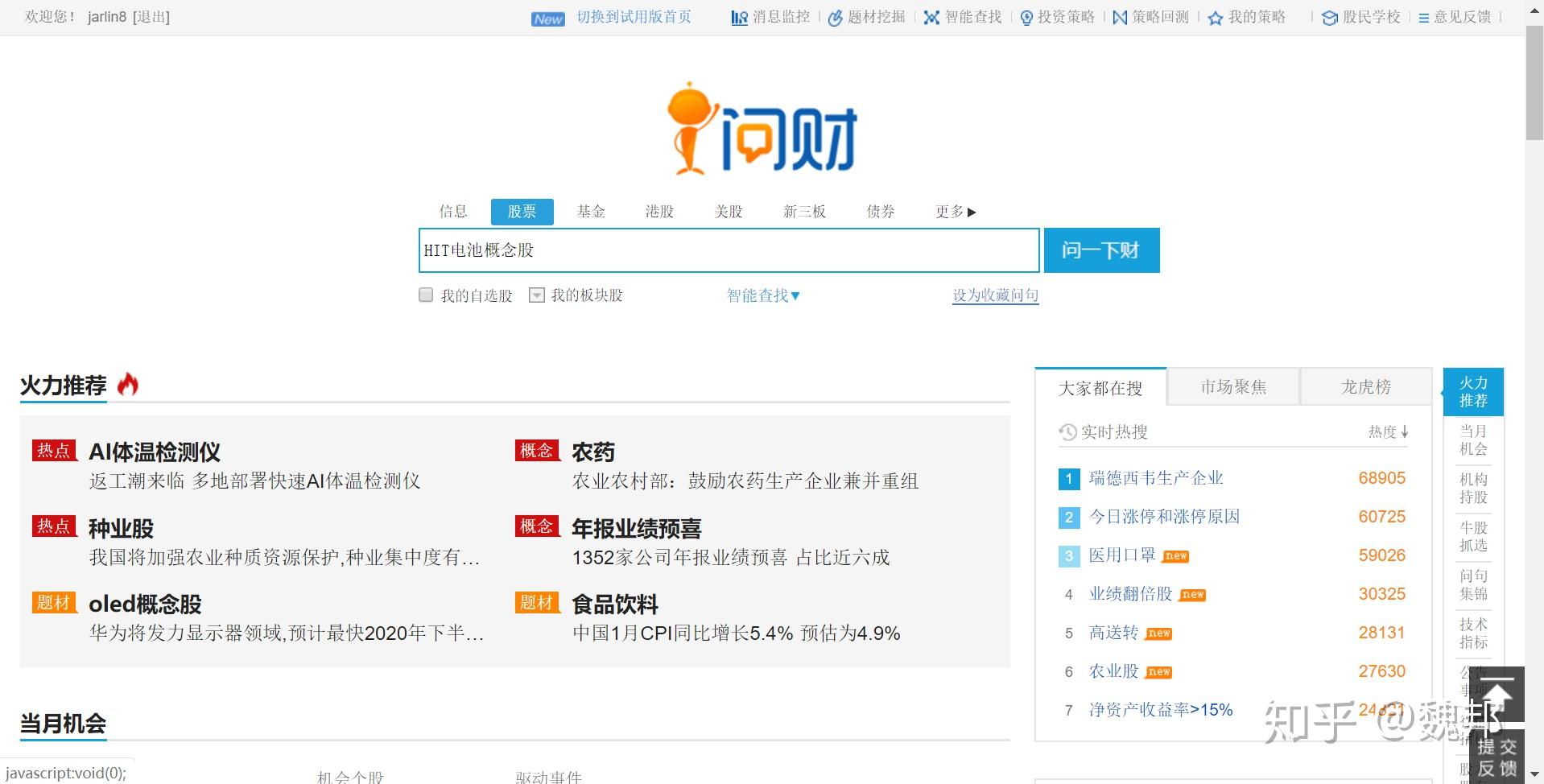Click the red 热点 tag beside AI体温检测仪
The image size is (1544, 784).
tap(54, 451)
